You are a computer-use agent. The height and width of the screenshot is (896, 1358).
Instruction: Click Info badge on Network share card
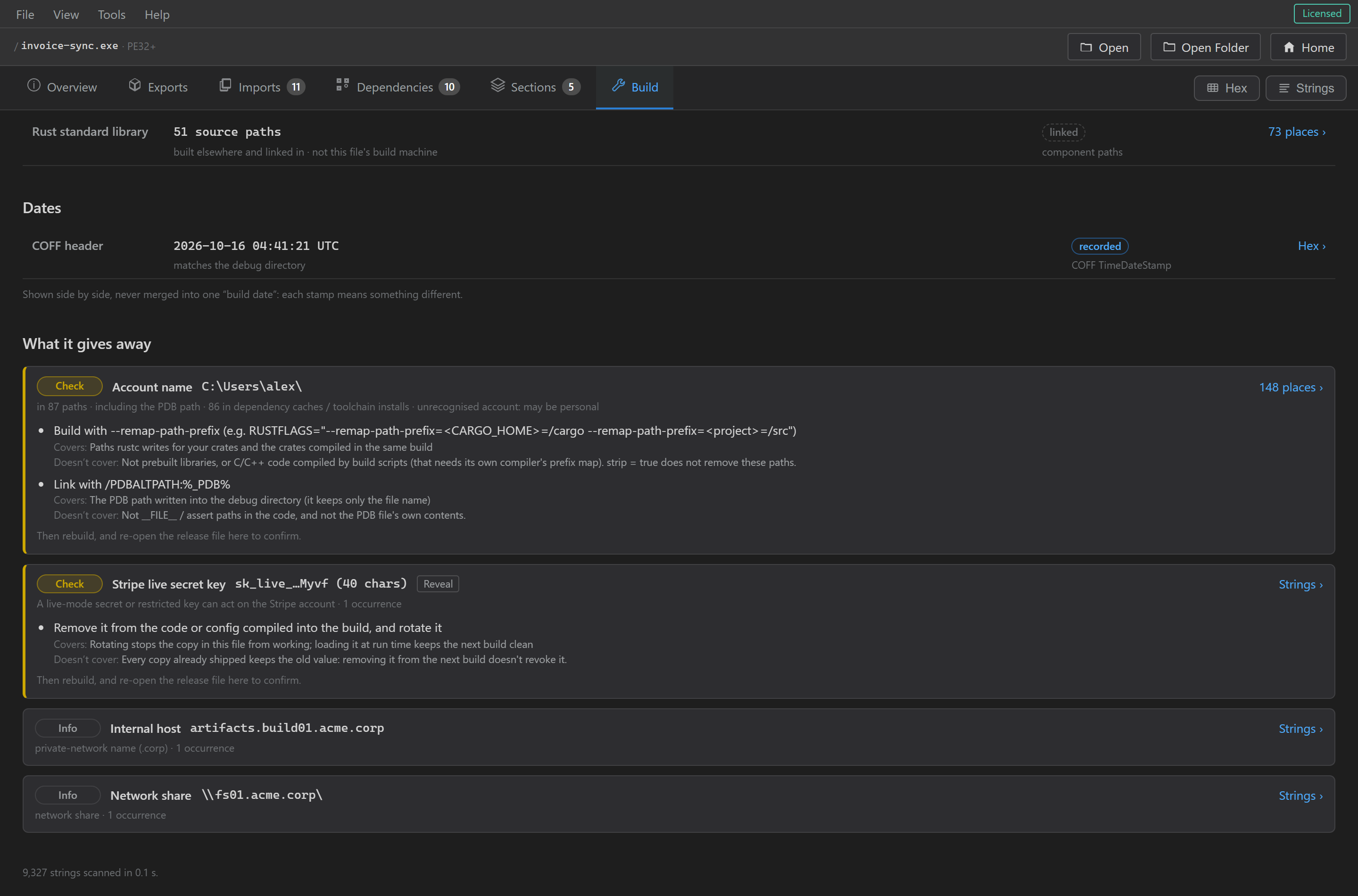67,795
